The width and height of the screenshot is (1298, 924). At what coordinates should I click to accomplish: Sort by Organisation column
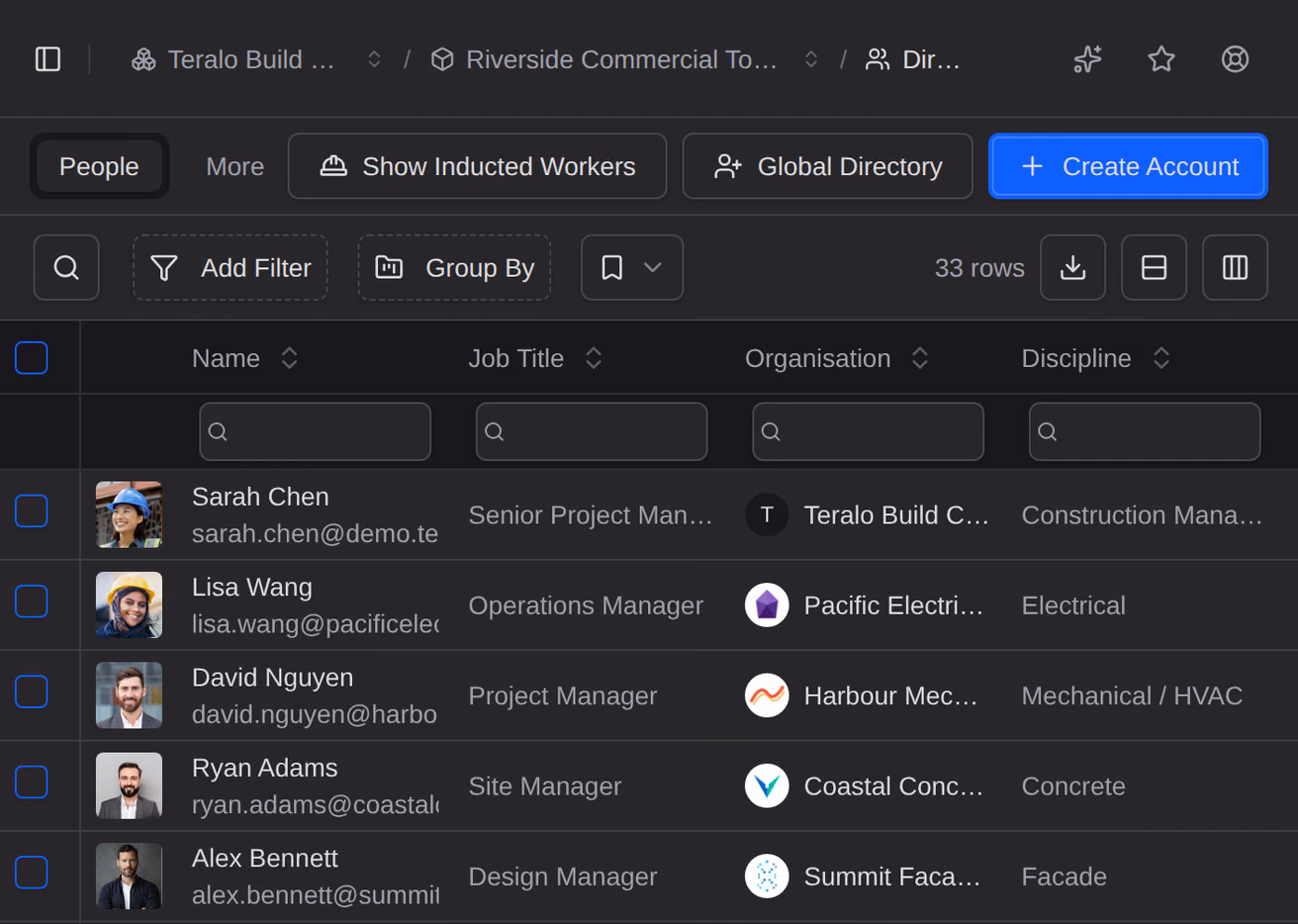point(920,358)
